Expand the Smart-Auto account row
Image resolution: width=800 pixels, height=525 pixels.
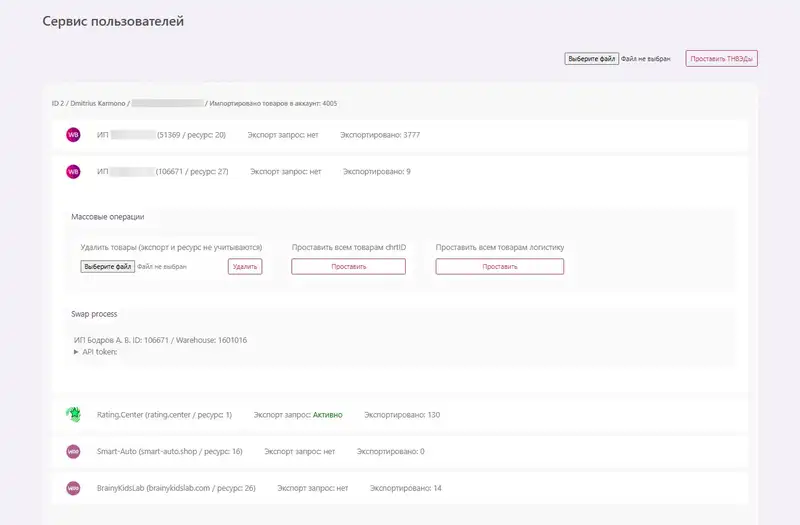click(x=399, y=452)
